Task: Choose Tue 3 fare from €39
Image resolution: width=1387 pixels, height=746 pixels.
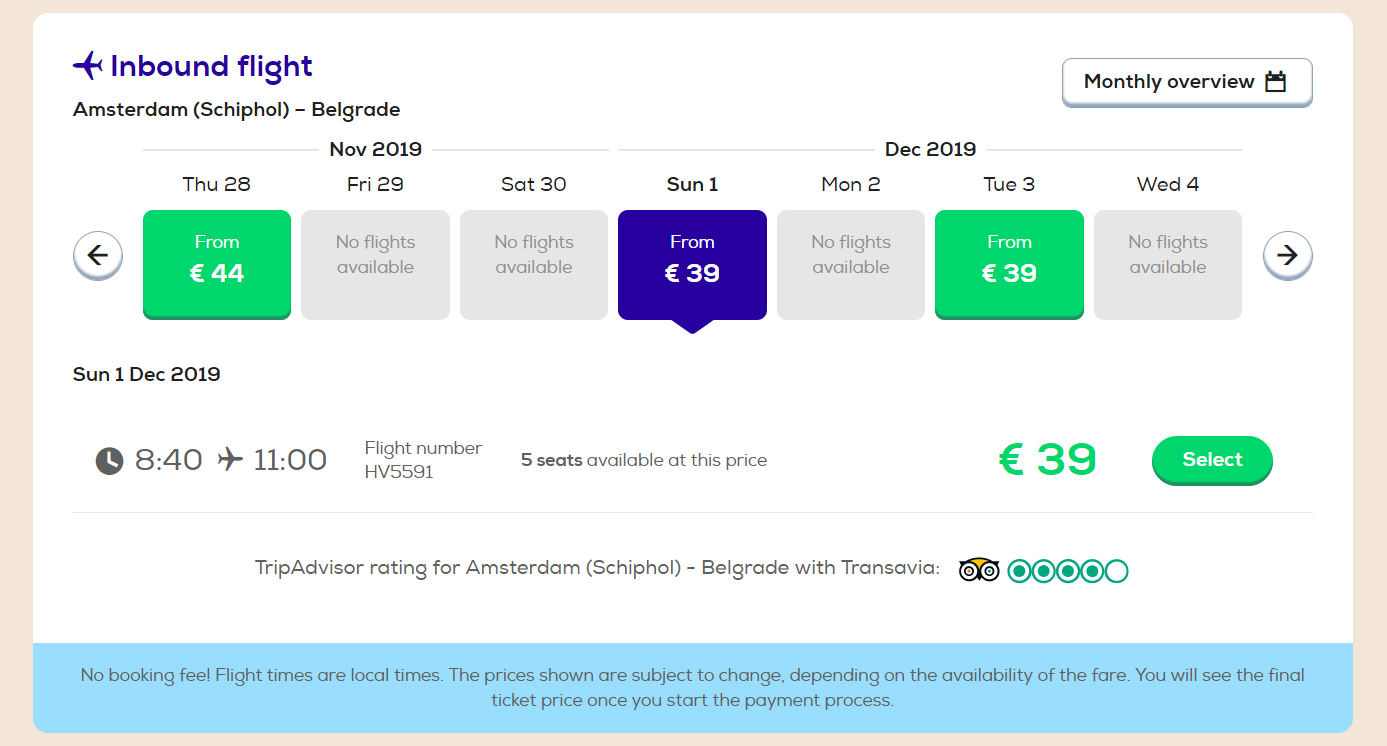Action: point(1009,264)
